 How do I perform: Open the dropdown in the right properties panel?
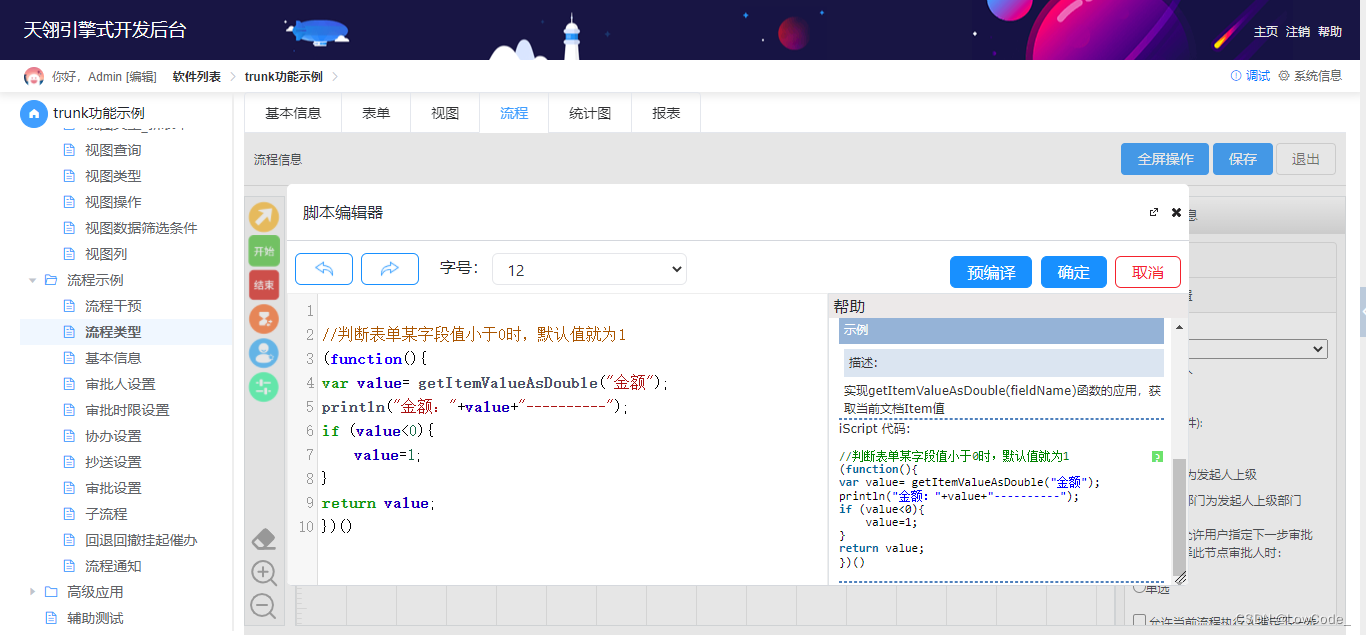tap(1256, 349)
